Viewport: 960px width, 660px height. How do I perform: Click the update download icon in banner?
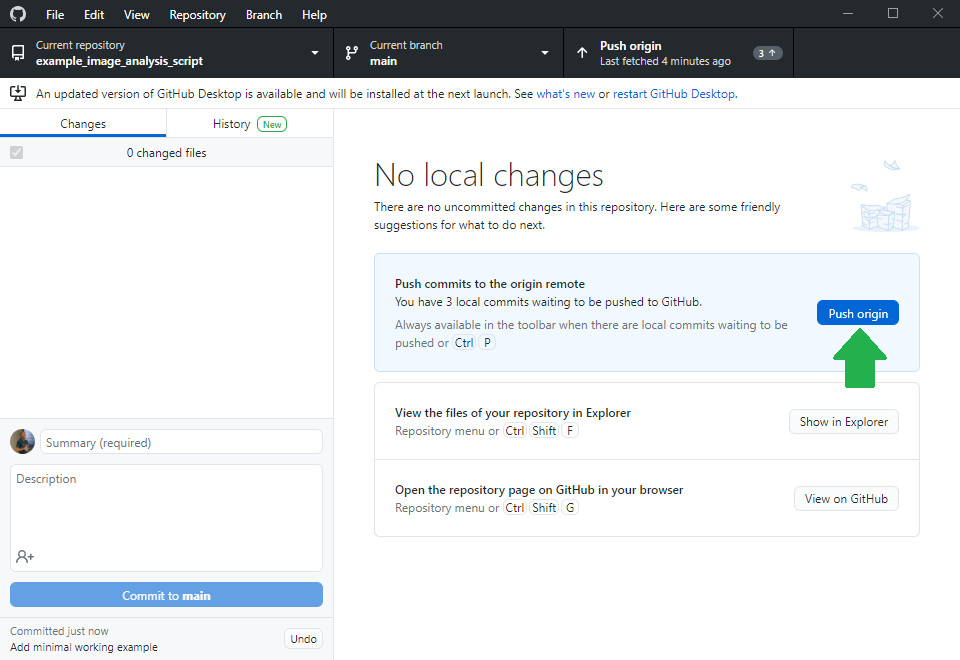click(18, 93)
